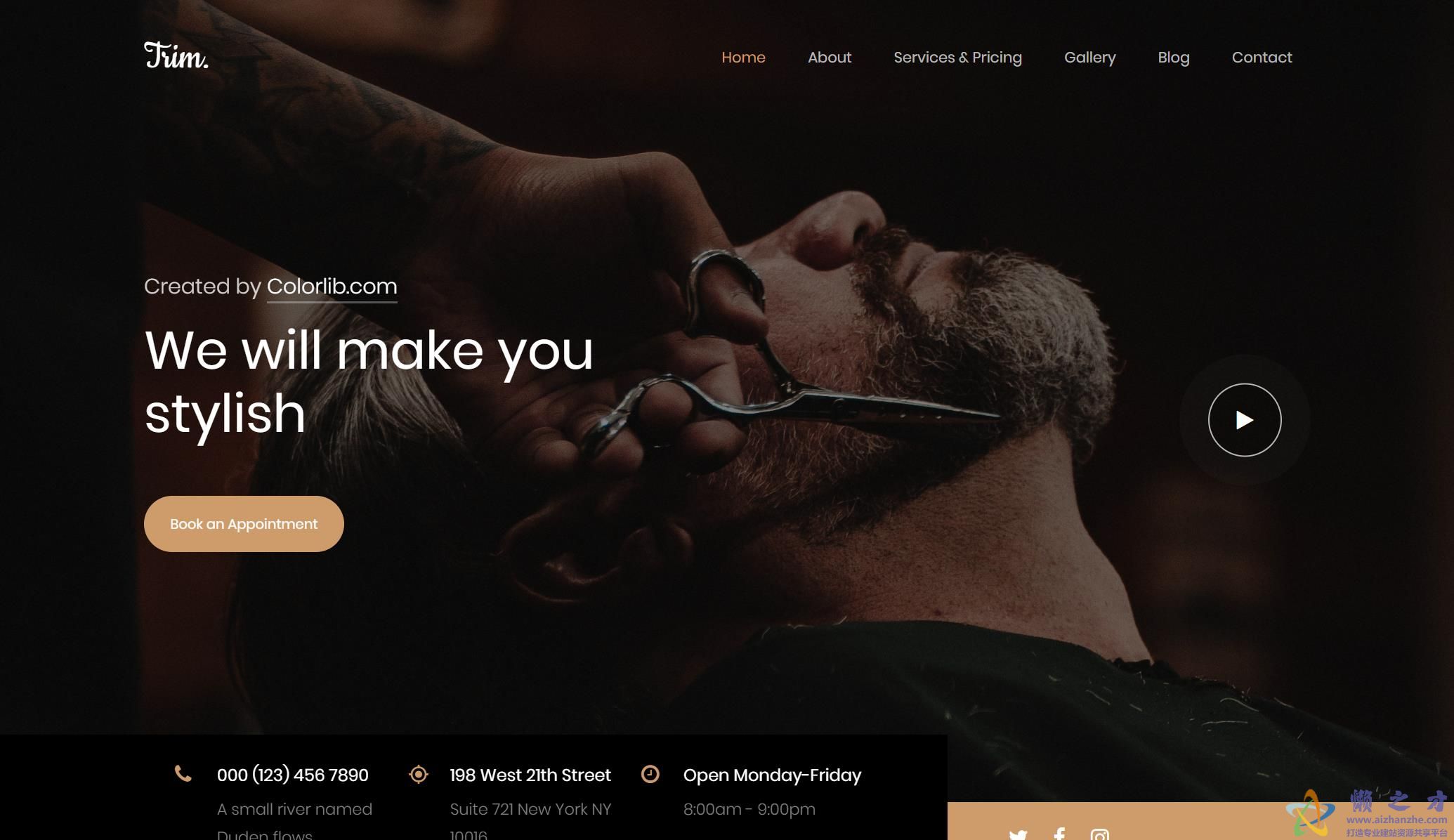The height and width of the screenshot is (840, 1454).
Task: Play the video with the circular play button
Action: (x=1245, y=420)
